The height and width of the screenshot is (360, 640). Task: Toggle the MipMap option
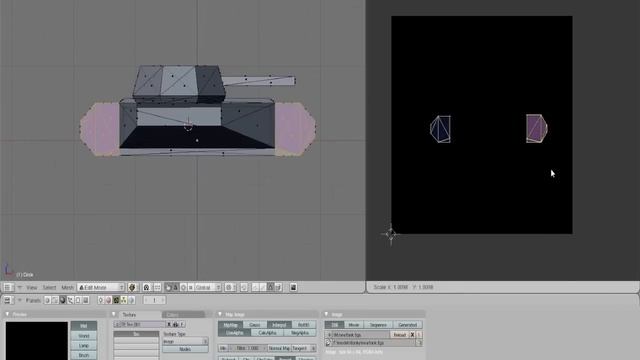tap(231, 325)
